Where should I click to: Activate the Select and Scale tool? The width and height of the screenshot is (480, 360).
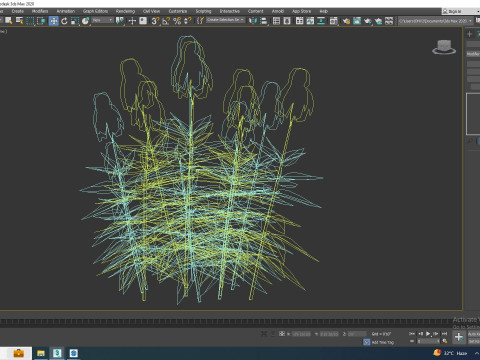(x=75, y=21)
